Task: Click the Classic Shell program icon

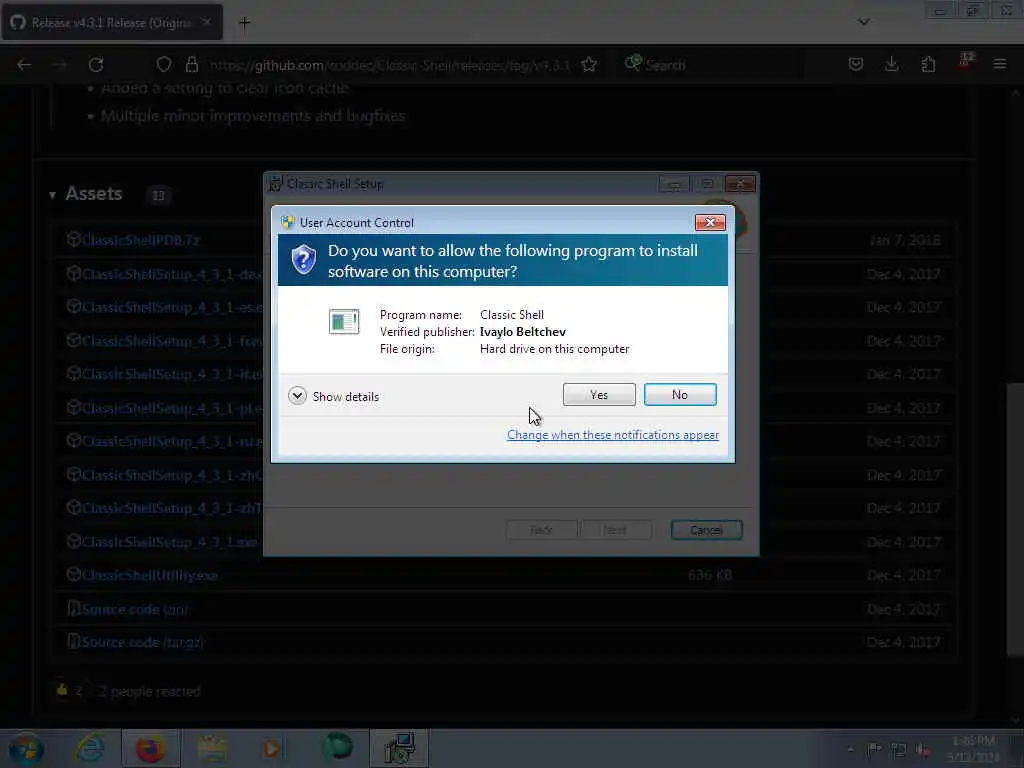Action: pyautogui.click(x=344, y=321)
